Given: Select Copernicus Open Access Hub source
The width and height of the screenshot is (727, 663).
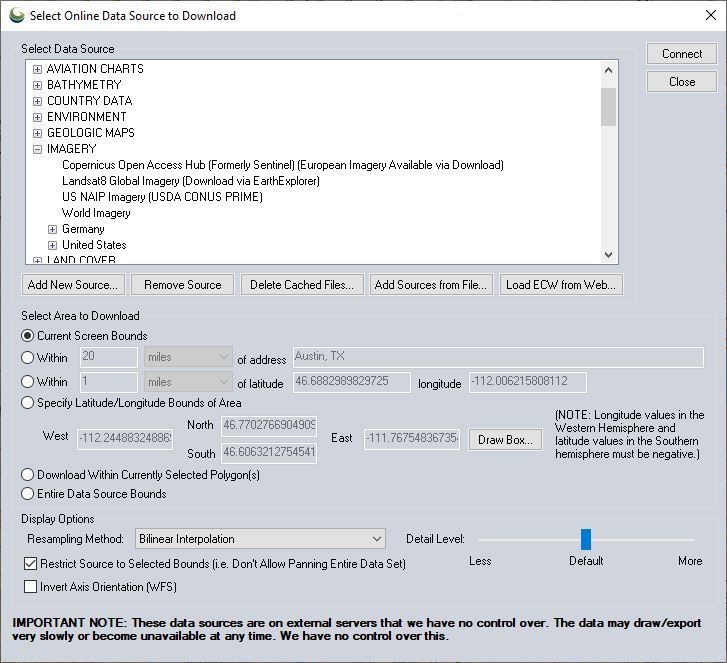Looking at the screenshot, I should (x=283, y=165).
